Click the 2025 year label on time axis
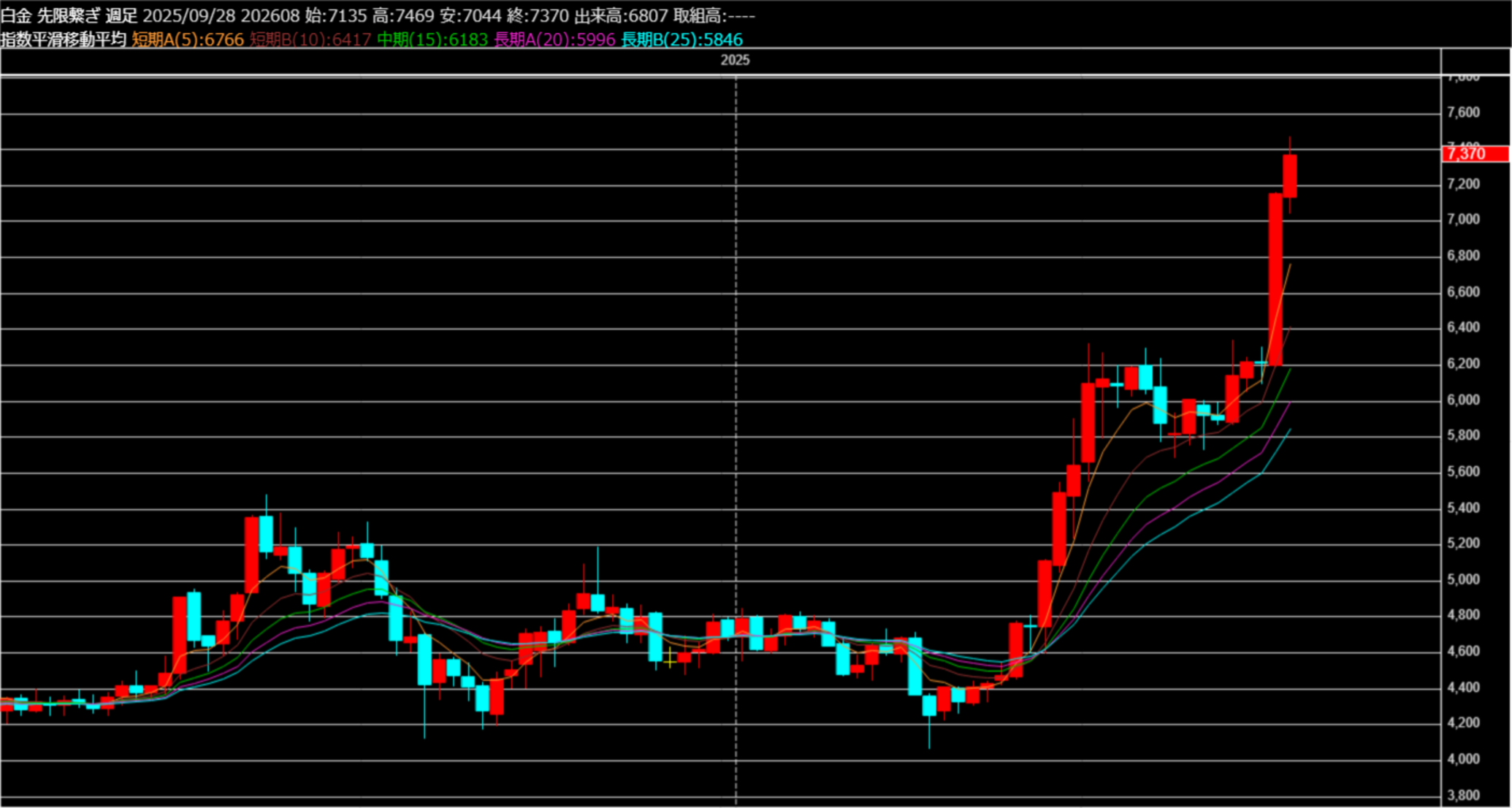Viewport: 1512px width, 808px height. click(x=735, y=60)
